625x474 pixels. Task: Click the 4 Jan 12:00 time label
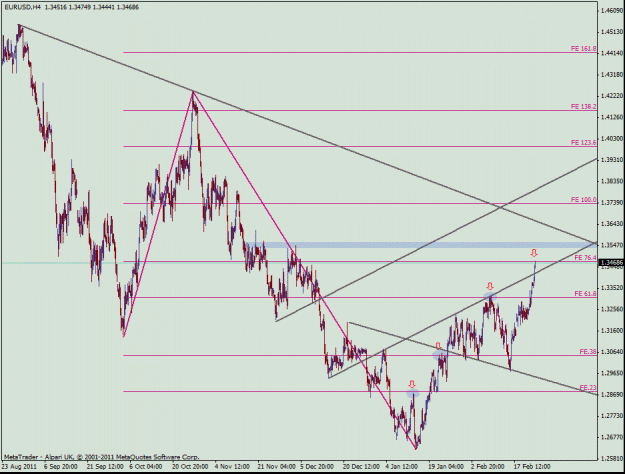pyautogui.click(x=401, y=466)
